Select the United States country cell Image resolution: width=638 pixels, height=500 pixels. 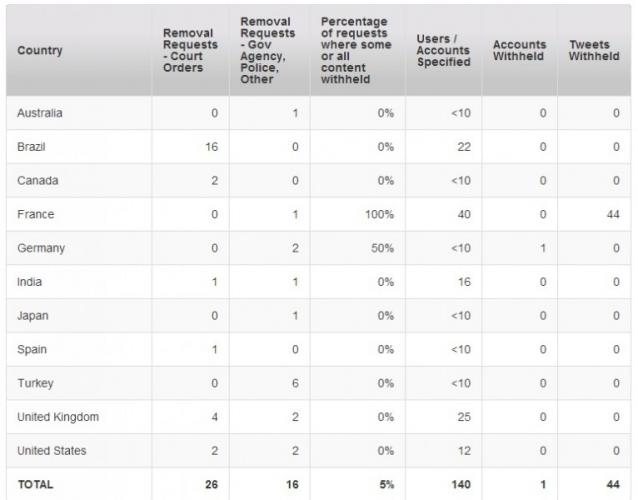(52, 451)
